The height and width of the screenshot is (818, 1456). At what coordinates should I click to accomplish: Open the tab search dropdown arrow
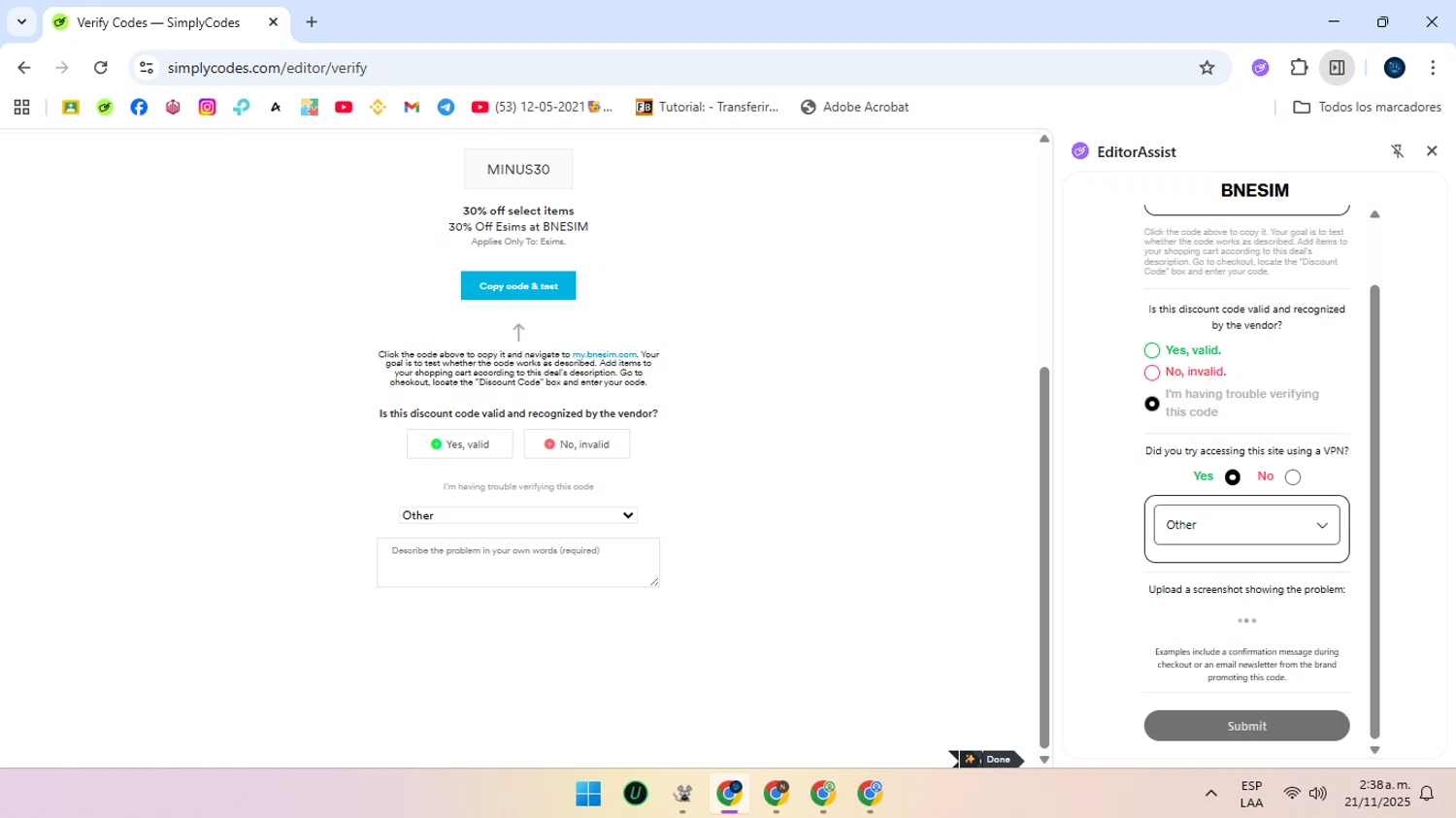(21, 21)
